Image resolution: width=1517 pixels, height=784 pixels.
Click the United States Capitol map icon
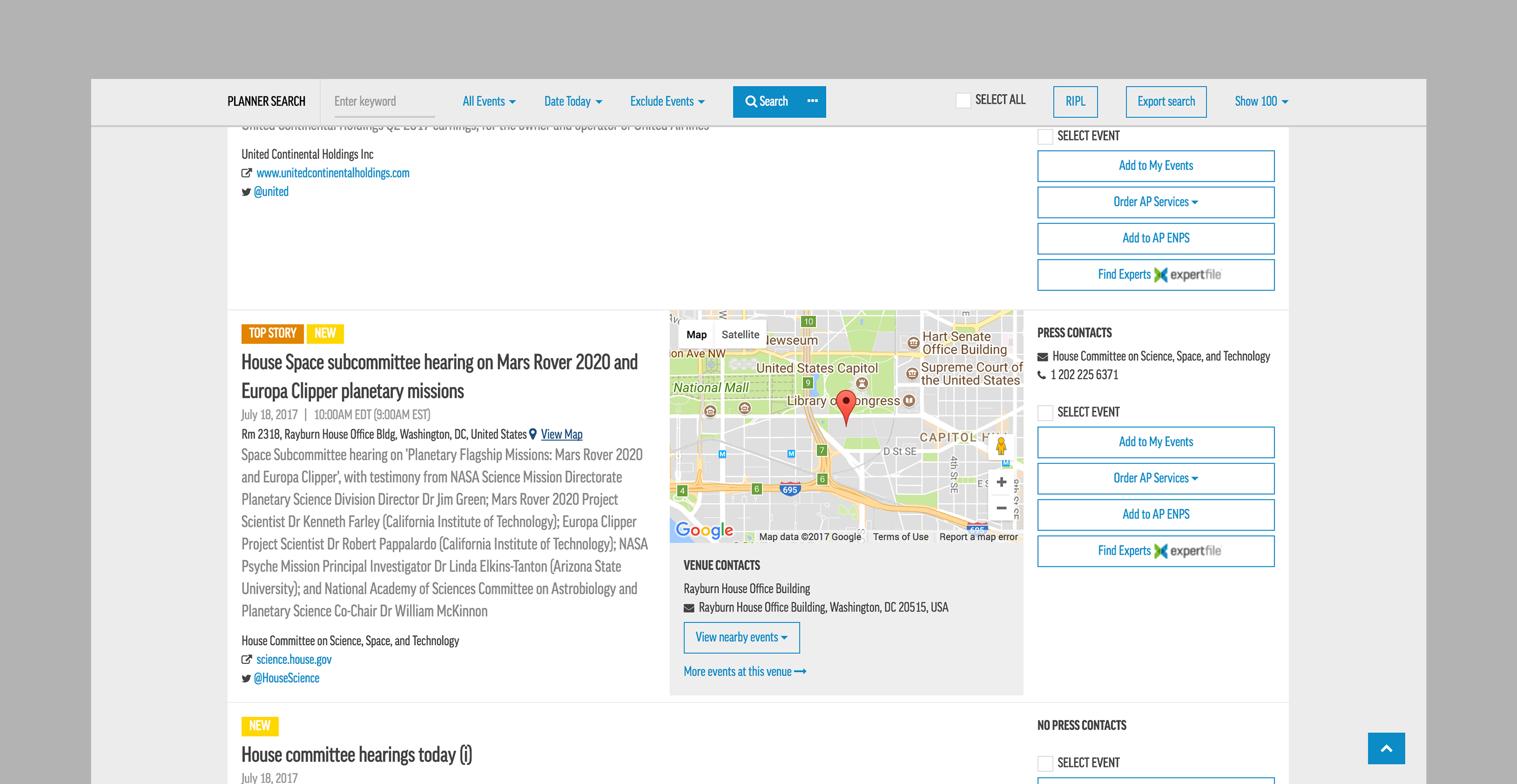click(x=862, y=383)
